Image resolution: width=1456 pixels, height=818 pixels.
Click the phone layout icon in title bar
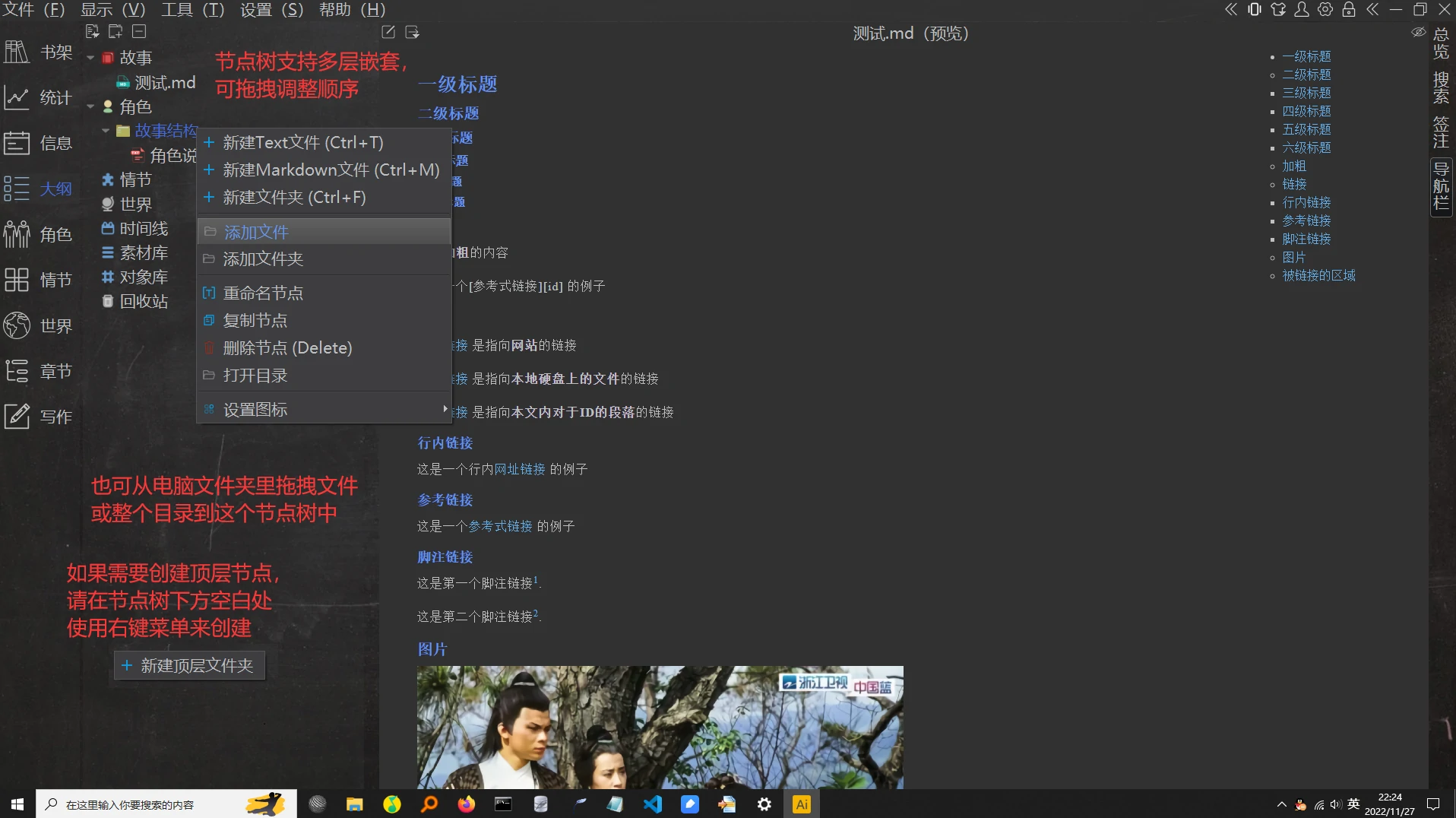[x=1255, y=9]
